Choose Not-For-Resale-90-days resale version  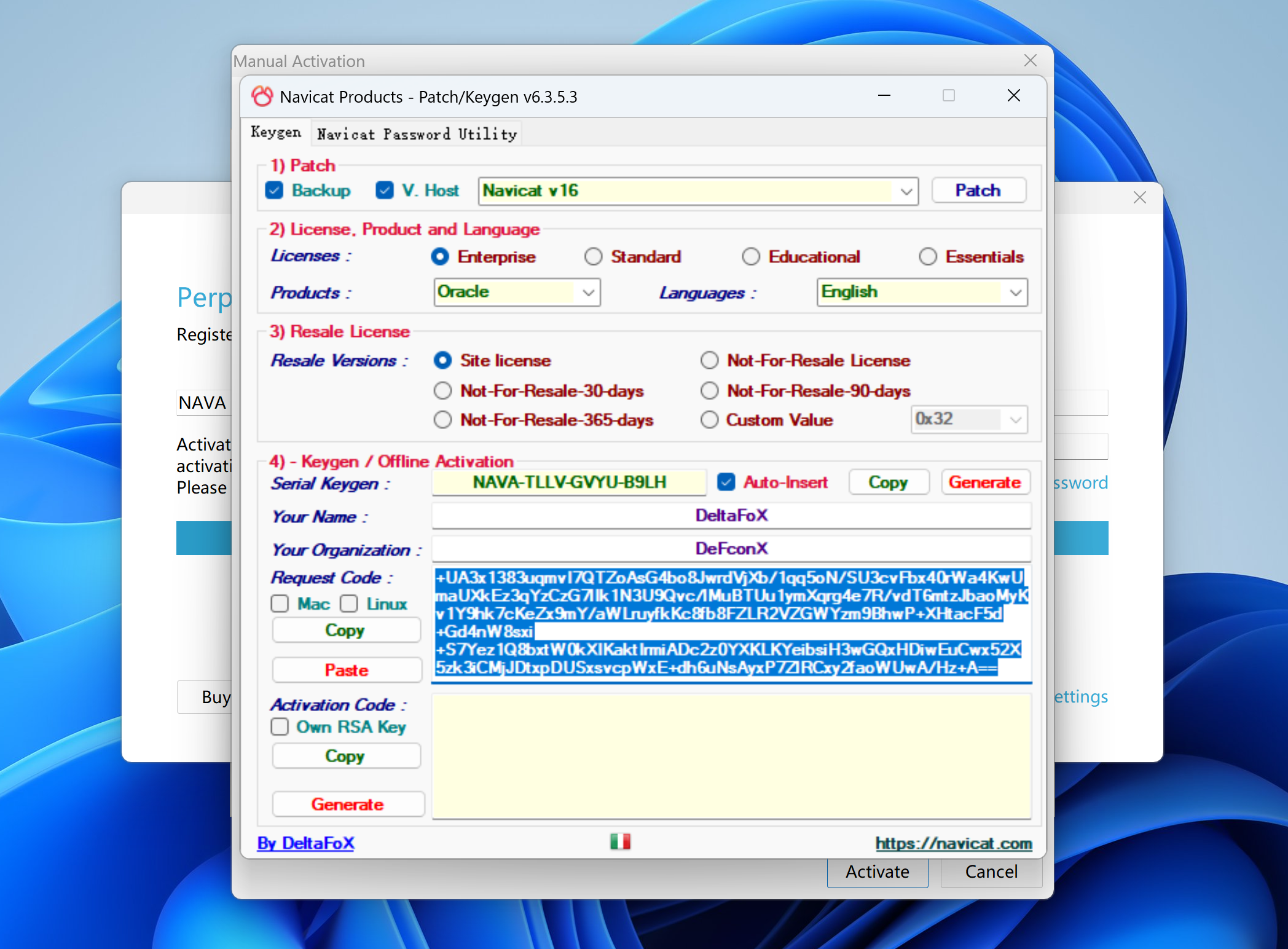click(x=710, y=391)
